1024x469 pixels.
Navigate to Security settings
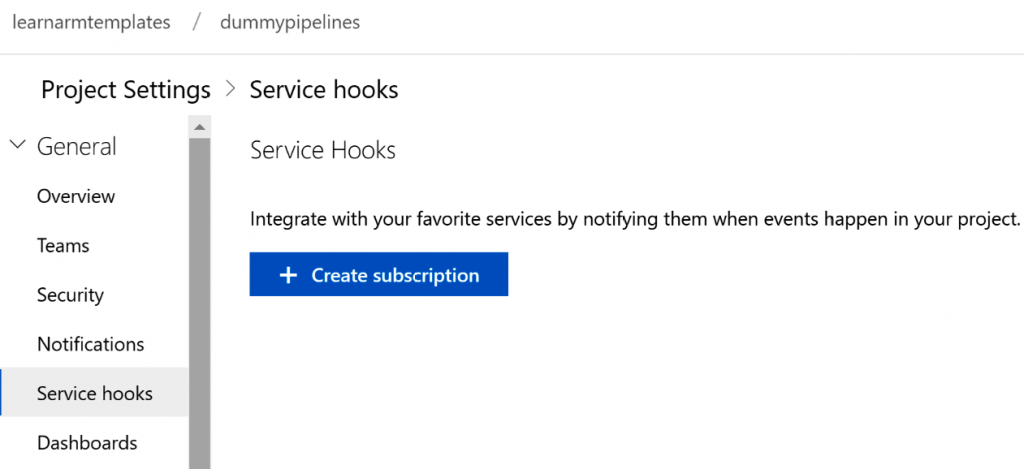(x=70, y=295)
